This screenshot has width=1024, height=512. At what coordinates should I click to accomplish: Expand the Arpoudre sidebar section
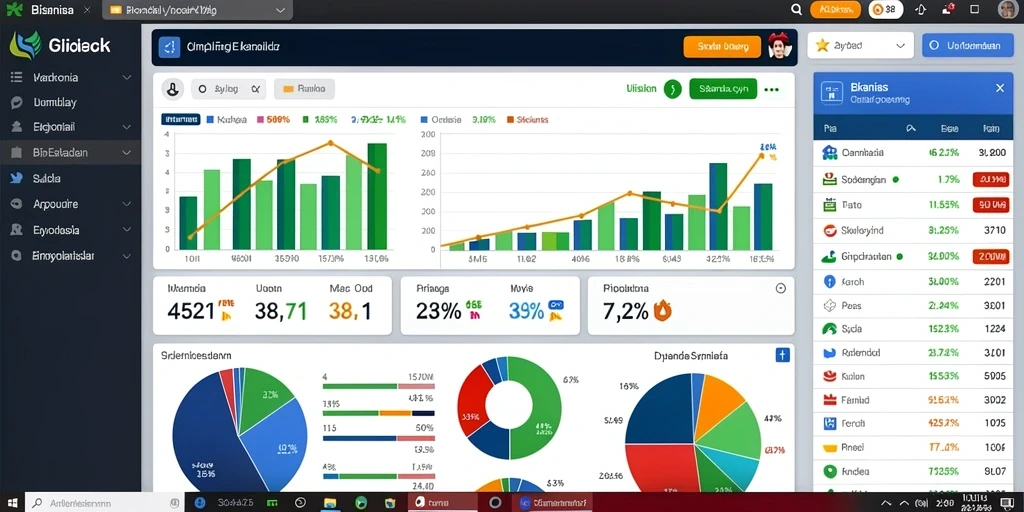(x=127, y=204)
